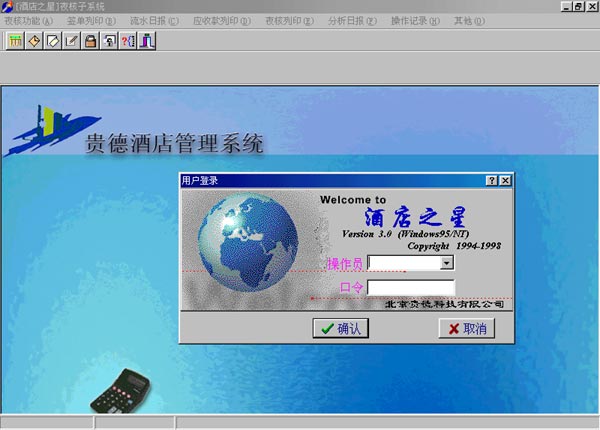Click the purple exit door toolbar icon
The width and height of the screenshot is (600, 430).
pos(147,41)
